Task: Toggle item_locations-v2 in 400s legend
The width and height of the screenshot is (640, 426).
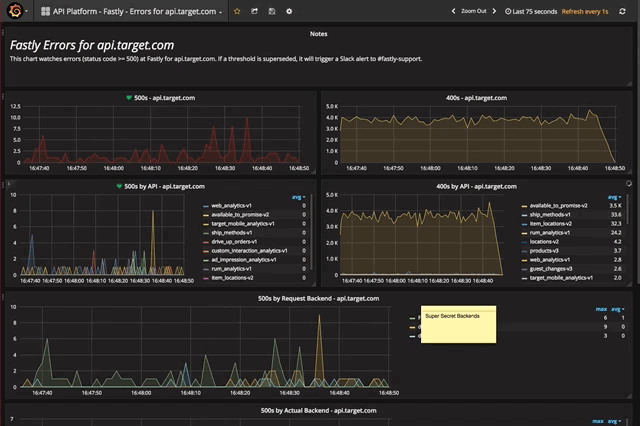Action: 551,224
